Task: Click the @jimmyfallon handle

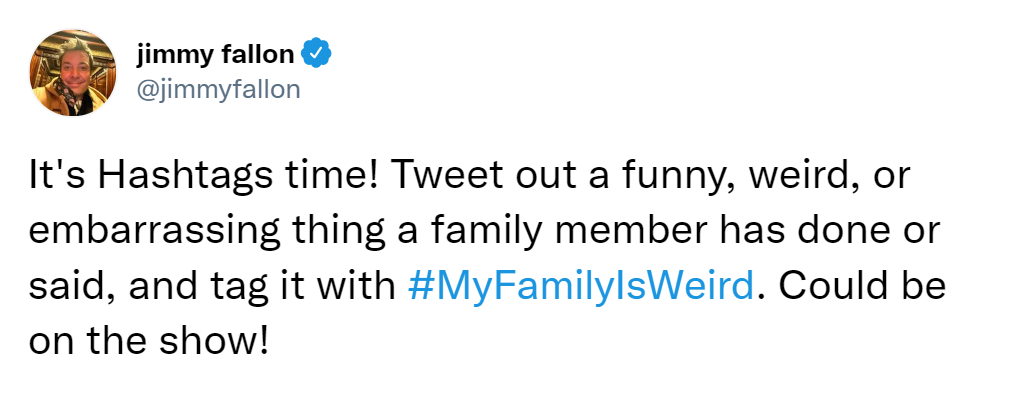Action: pyautogui.click(x=218, y=89)
